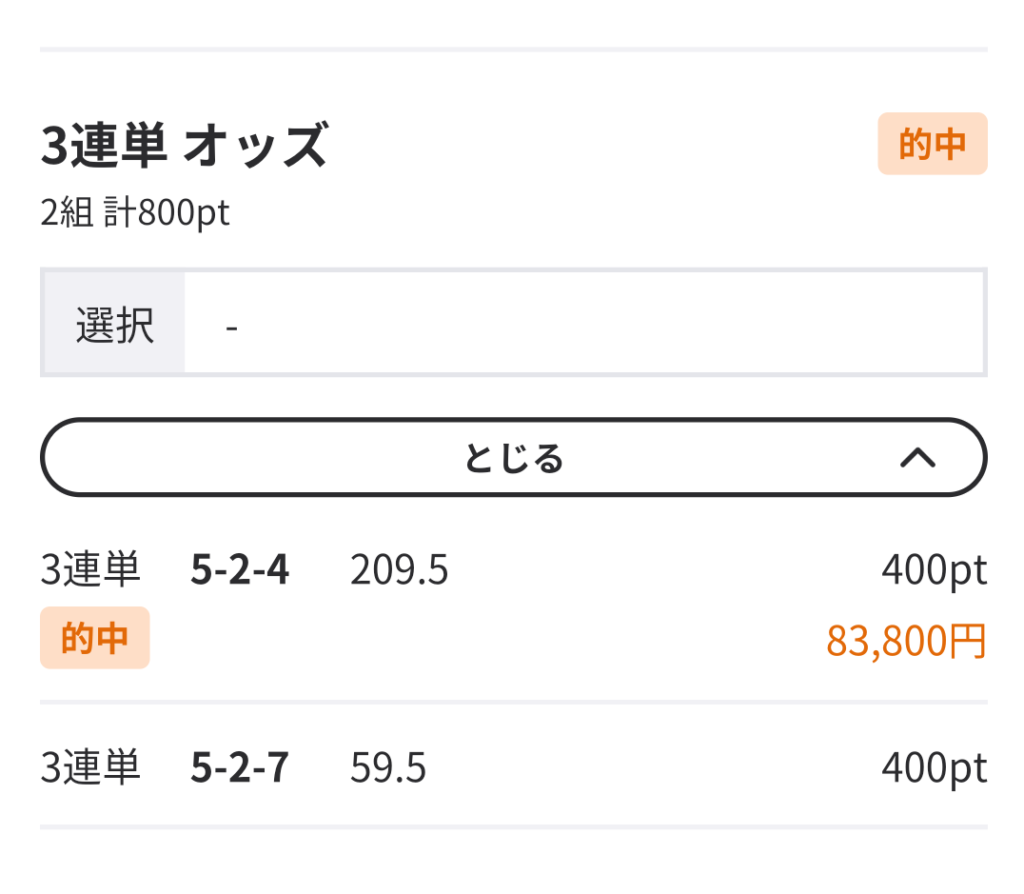Viewport: 1024px width, 894px height.
Task: Click the 209.5 odds value
Action: (399, 571)
